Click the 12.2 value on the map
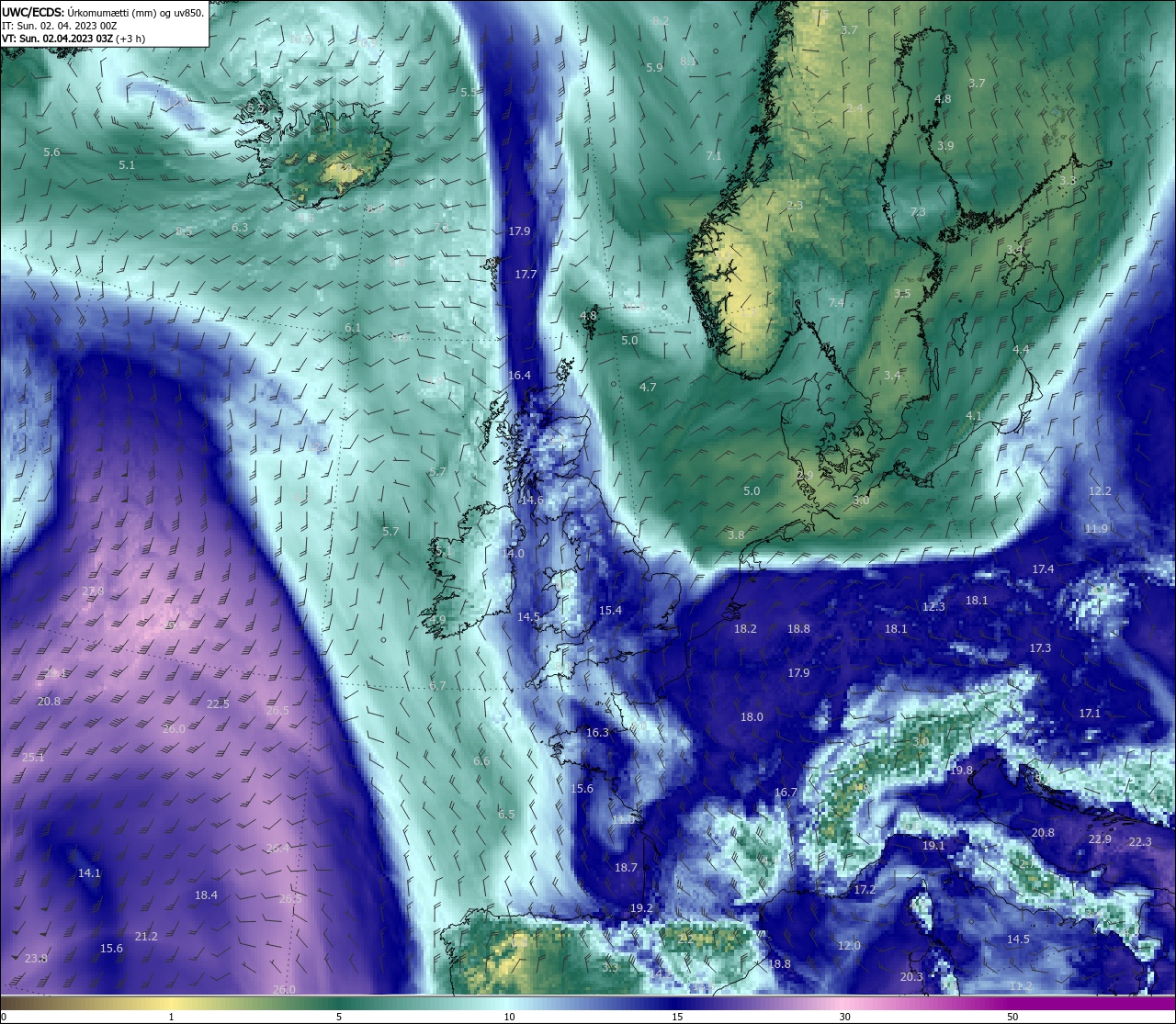The height and width of the screenshot is (1024, 1176). click(x=1100, y=490)
